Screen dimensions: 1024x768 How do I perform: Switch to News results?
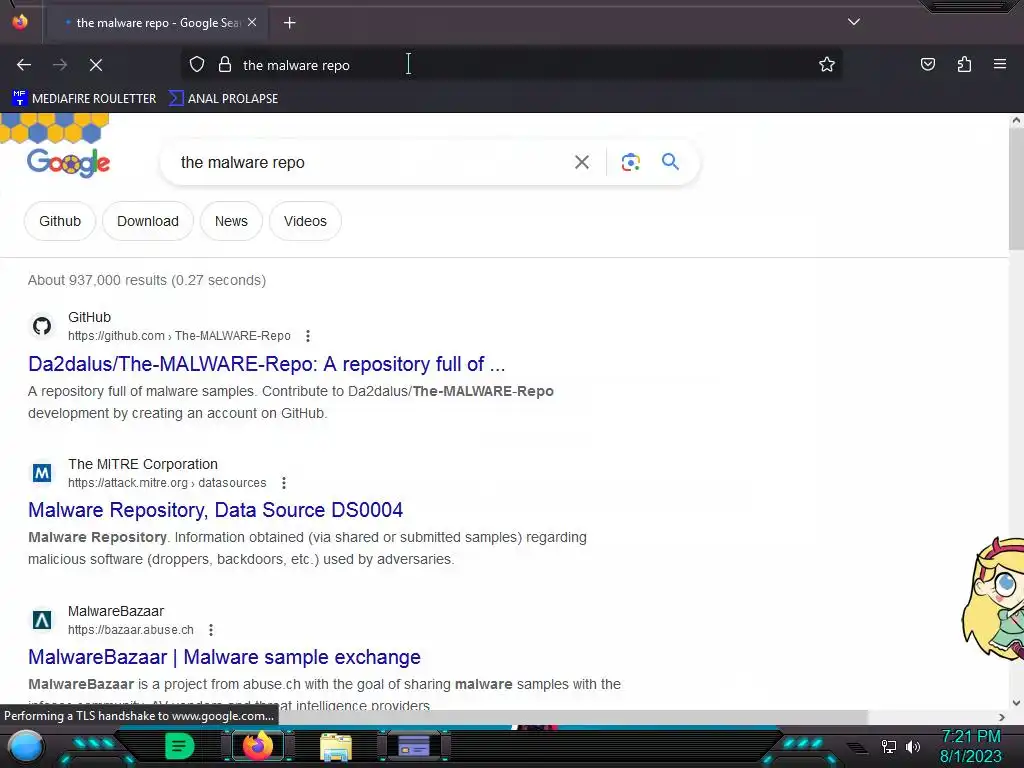[x=231, y=221]
